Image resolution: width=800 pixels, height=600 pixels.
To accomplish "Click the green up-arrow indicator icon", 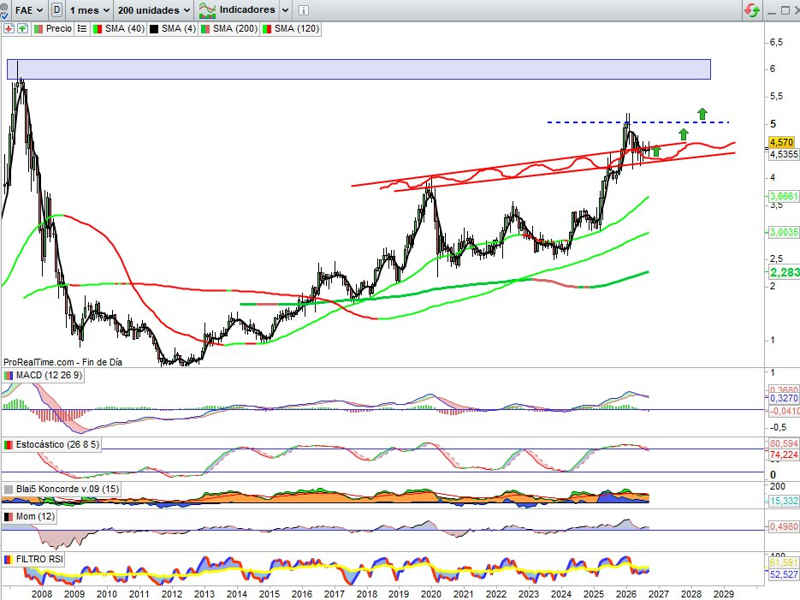I will click(x=22, y=29).
